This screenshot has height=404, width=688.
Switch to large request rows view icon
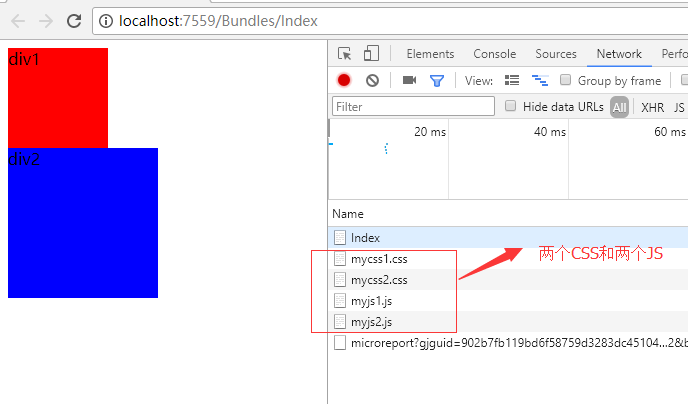tap(512, 80)
